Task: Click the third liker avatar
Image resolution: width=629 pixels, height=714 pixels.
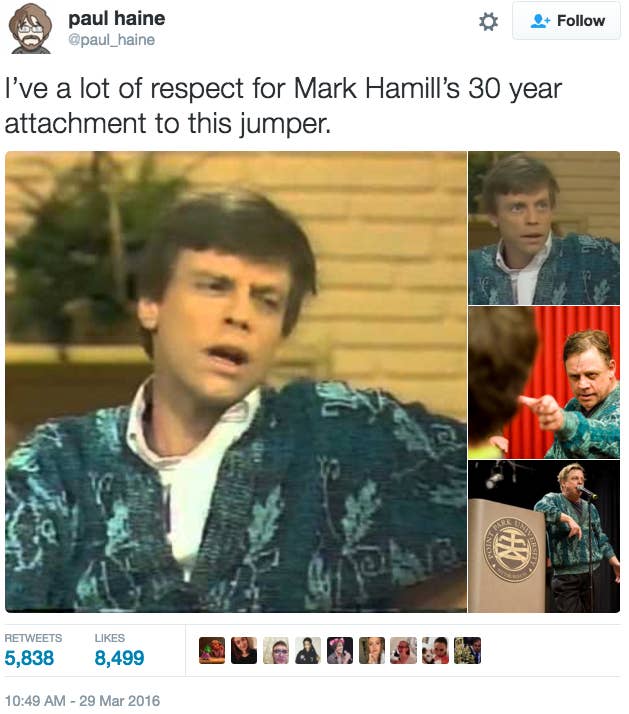Action: 276,650
